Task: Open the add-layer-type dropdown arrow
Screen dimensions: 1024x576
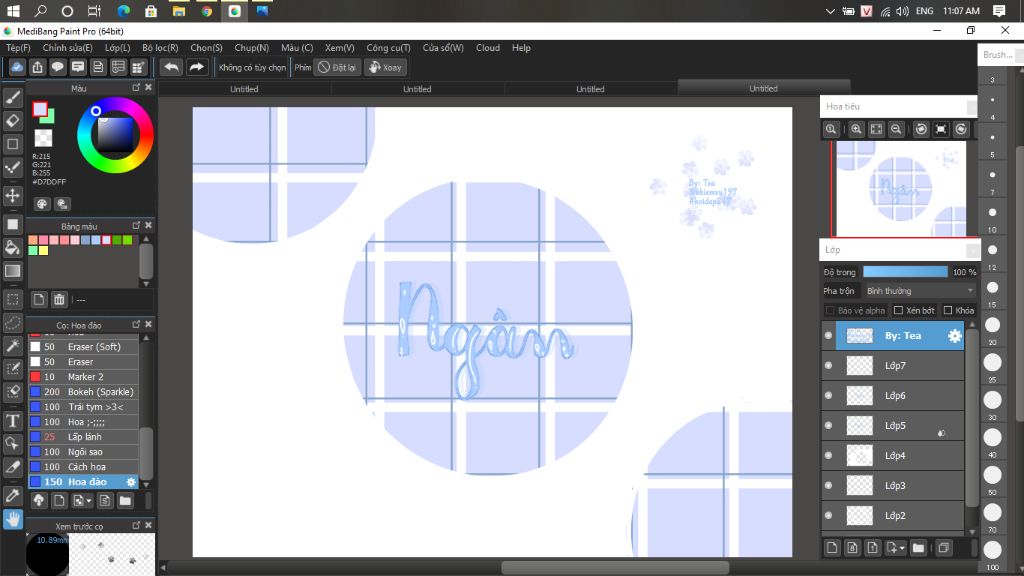Action: [902, 549]
